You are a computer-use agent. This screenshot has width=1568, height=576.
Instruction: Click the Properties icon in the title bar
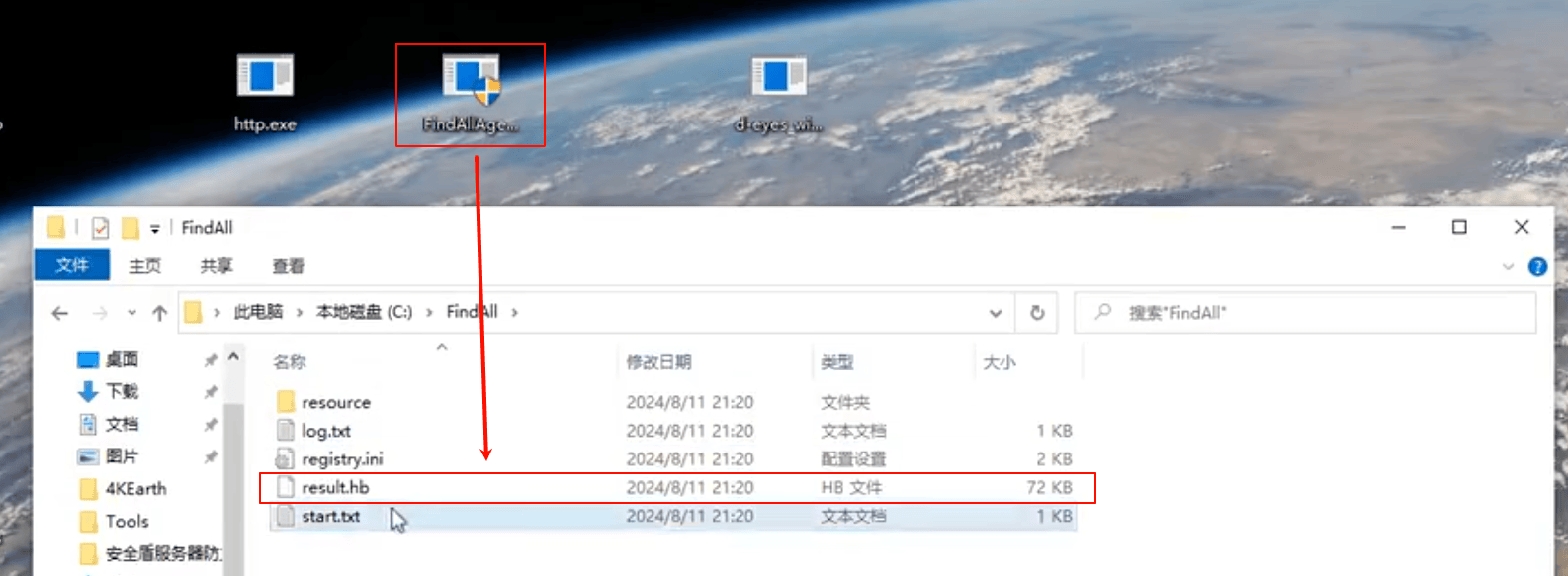click(100, 228)
